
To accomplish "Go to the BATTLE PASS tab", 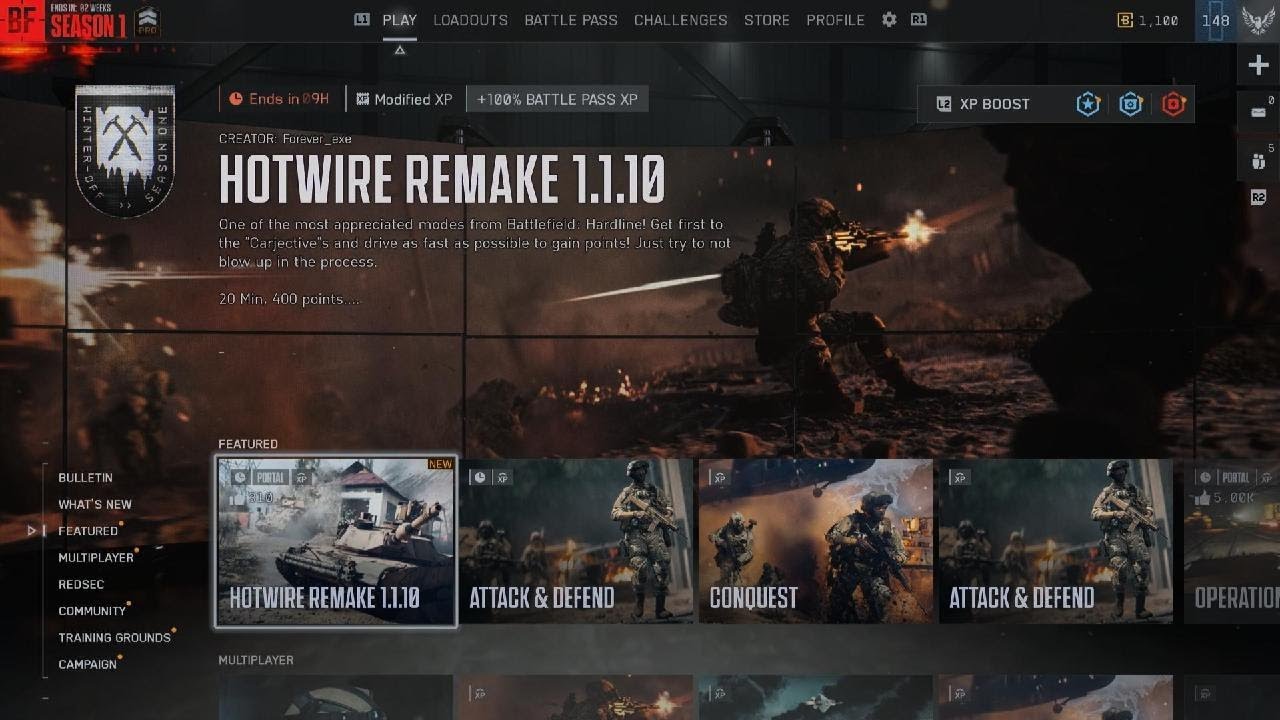I will tap(571, 20).
